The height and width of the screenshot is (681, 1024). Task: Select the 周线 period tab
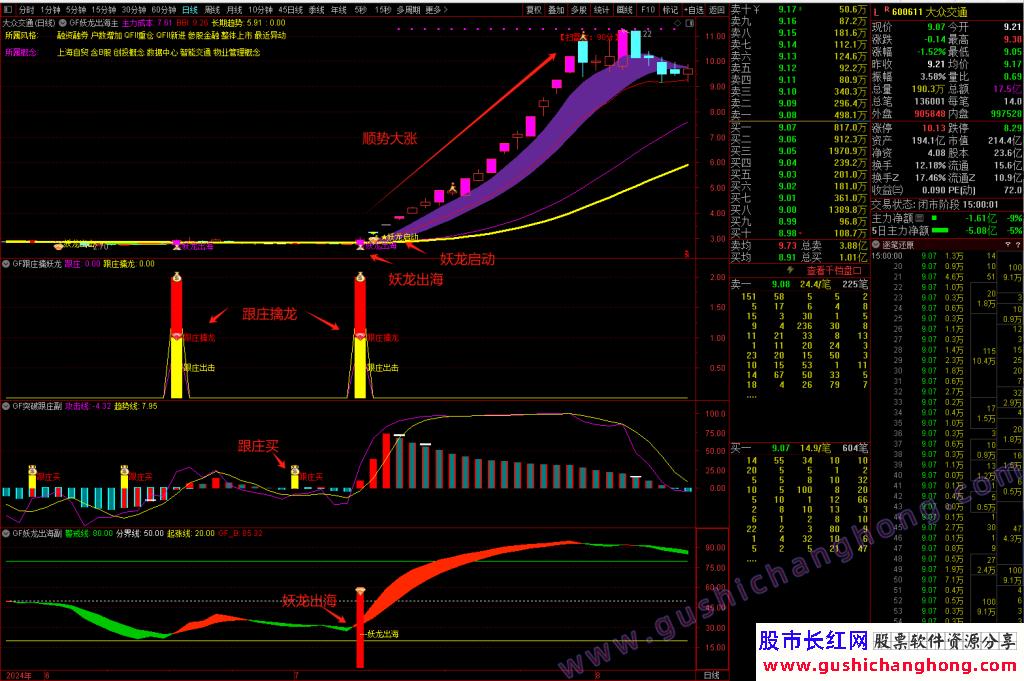coord(212,10)
